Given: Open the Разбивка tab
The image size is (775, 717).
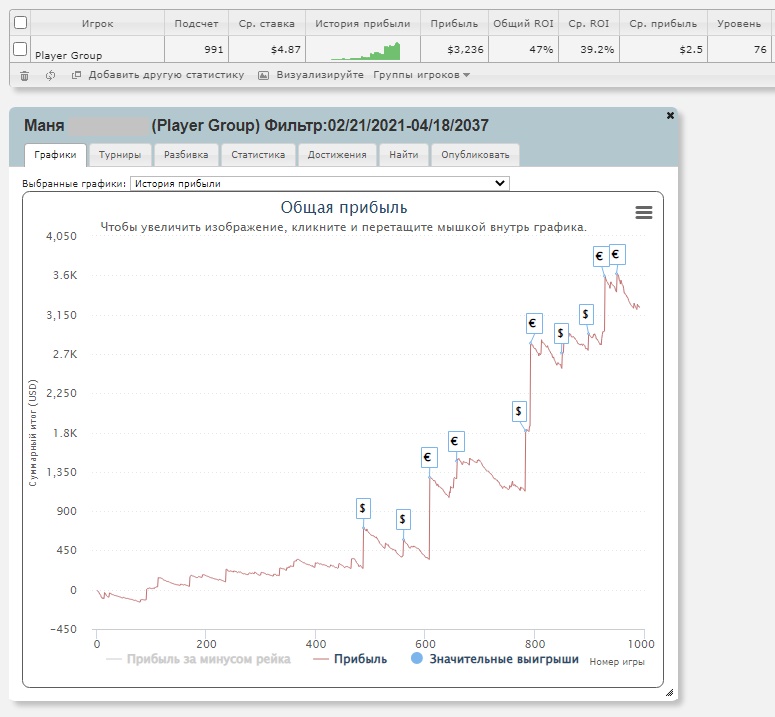Looking at the screenshot, I should (x=186, y=155).
